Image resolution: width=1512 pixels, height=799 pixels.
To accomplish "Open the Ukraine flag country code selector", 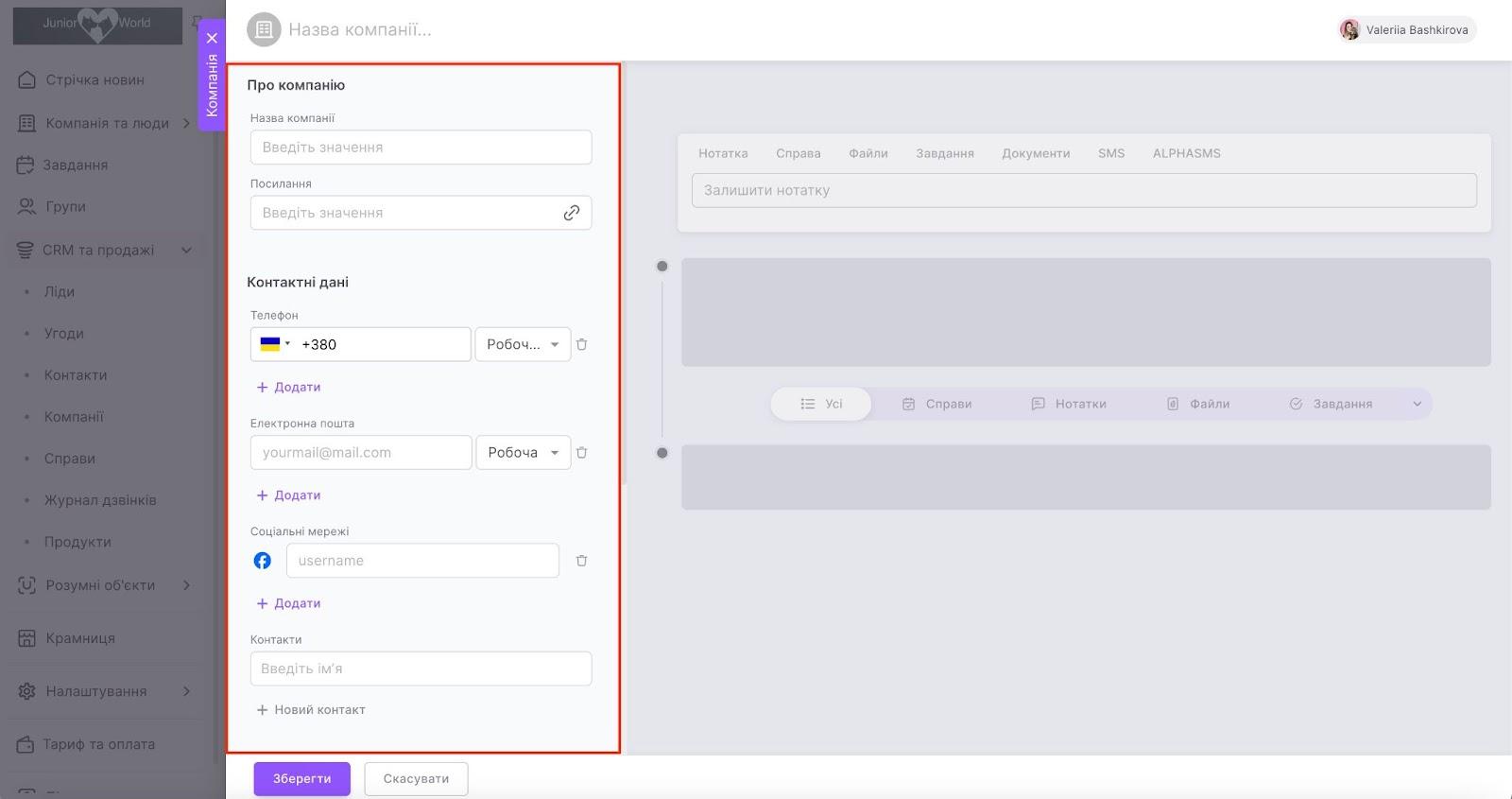I will [274, 345].
